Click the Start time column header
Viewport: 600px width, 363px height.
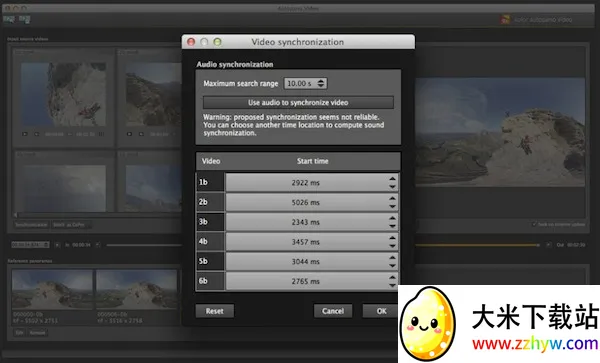tap(313, 161)
